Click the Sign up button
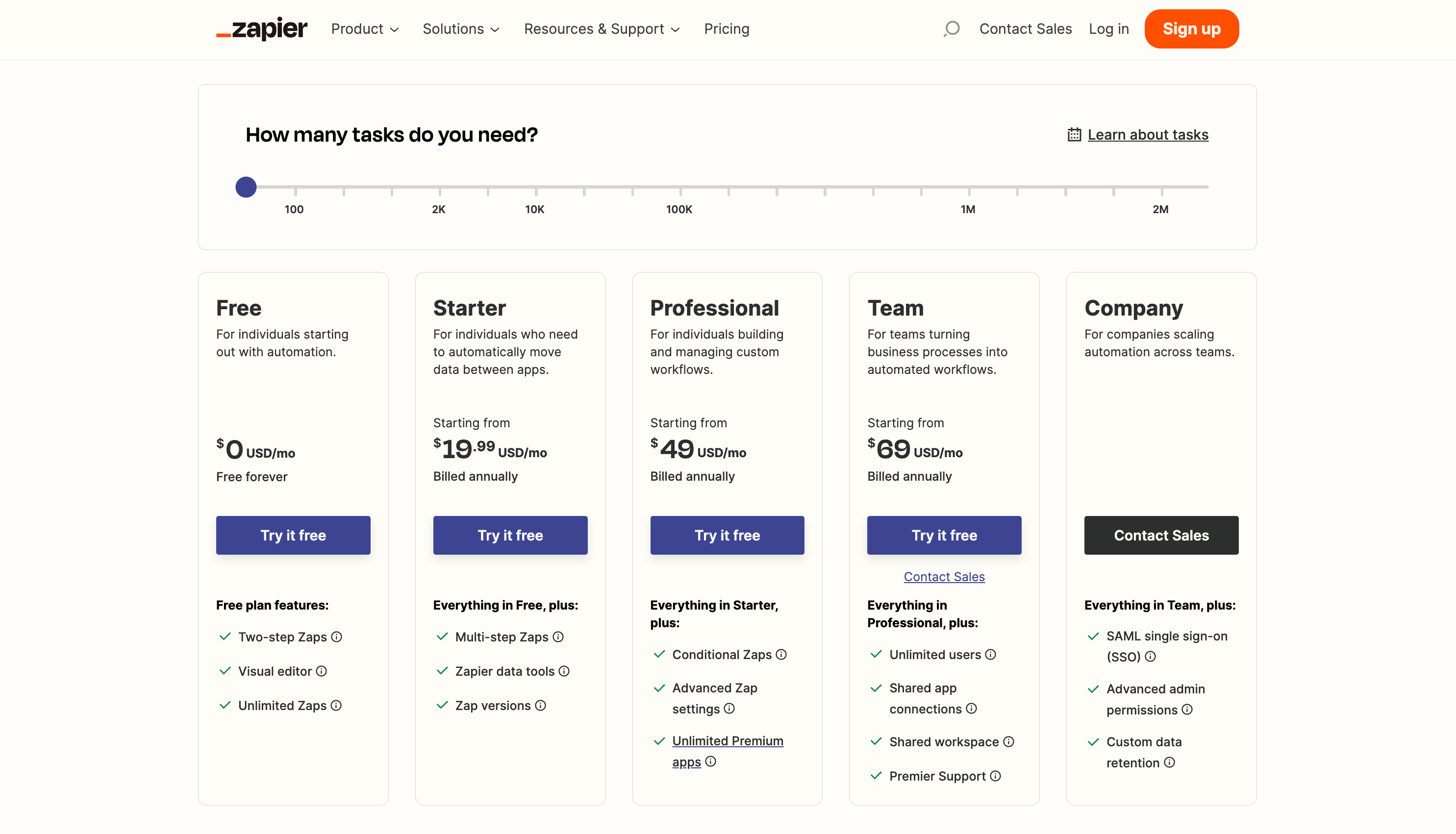The height and width of the screenshot is (834, 1456). [1191, 28]
